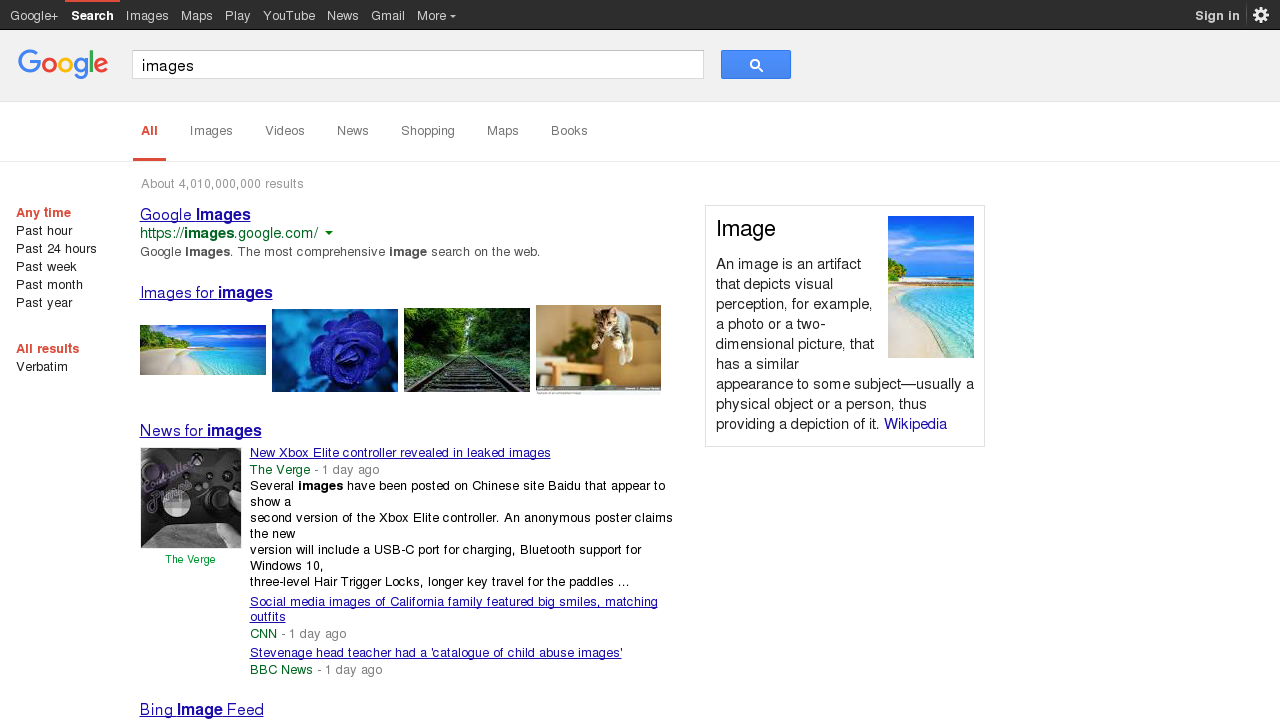1280x720 pixels.
Task: Select the All results filter
Action: point(48,348)
